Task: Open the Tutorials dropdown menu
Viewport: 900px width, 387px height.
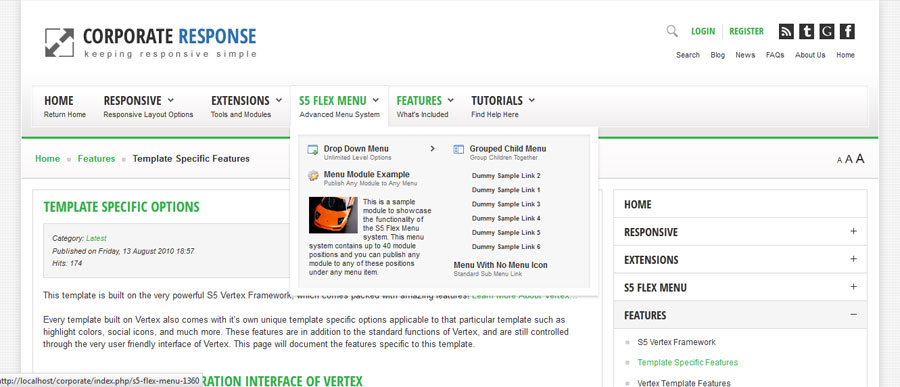Action: [503, 106]
